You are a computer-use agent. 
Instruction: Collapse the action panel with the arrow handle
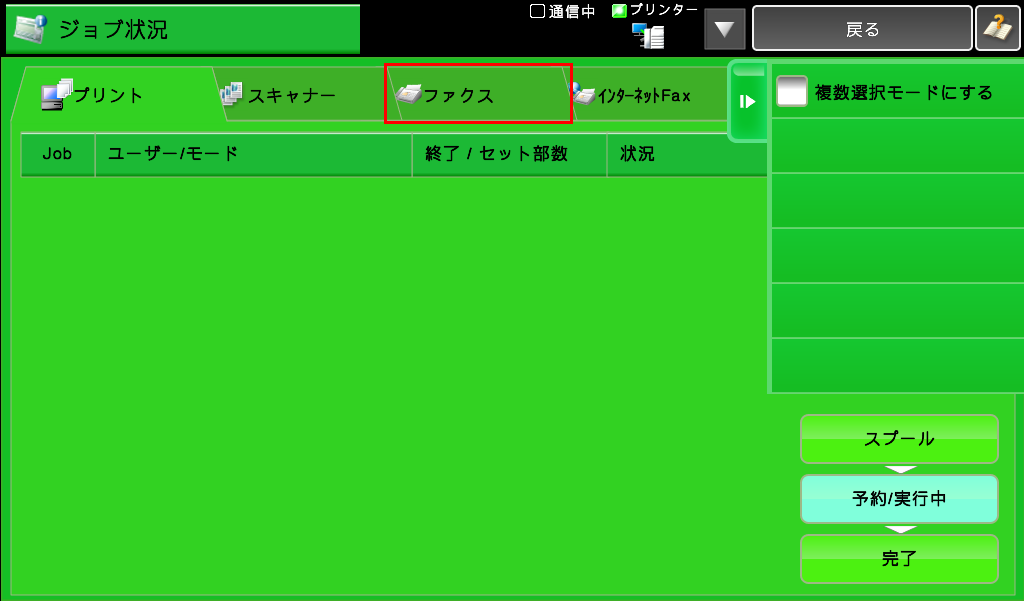click(x=746, y=101)
